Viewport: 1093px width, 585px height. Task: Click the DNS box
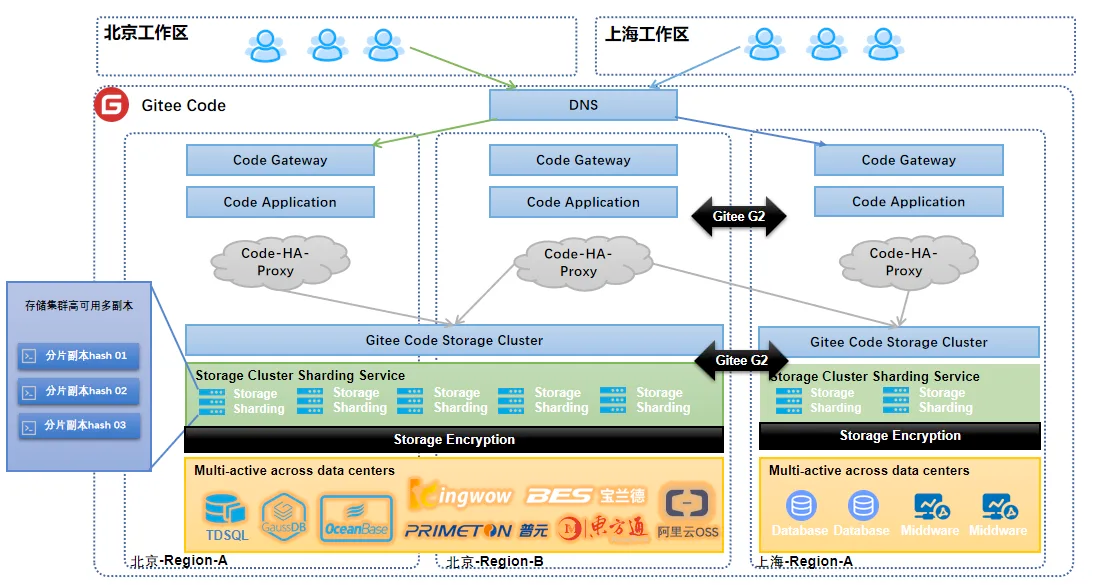[x=583, y=105]
